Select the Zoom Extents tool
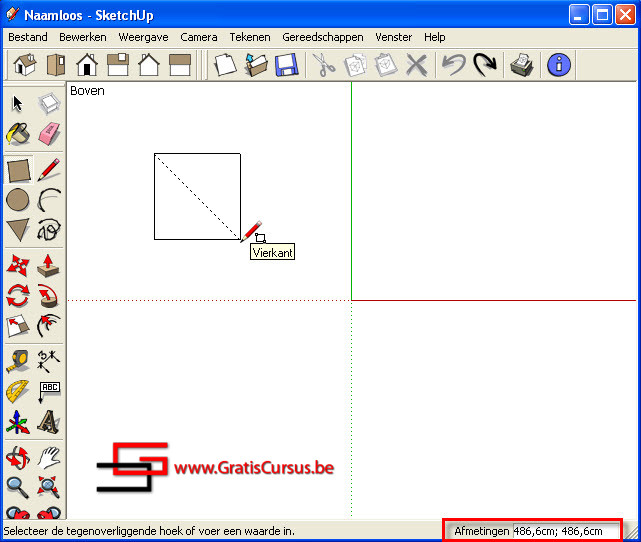This screenshot has height=542, width=641. 49,487
